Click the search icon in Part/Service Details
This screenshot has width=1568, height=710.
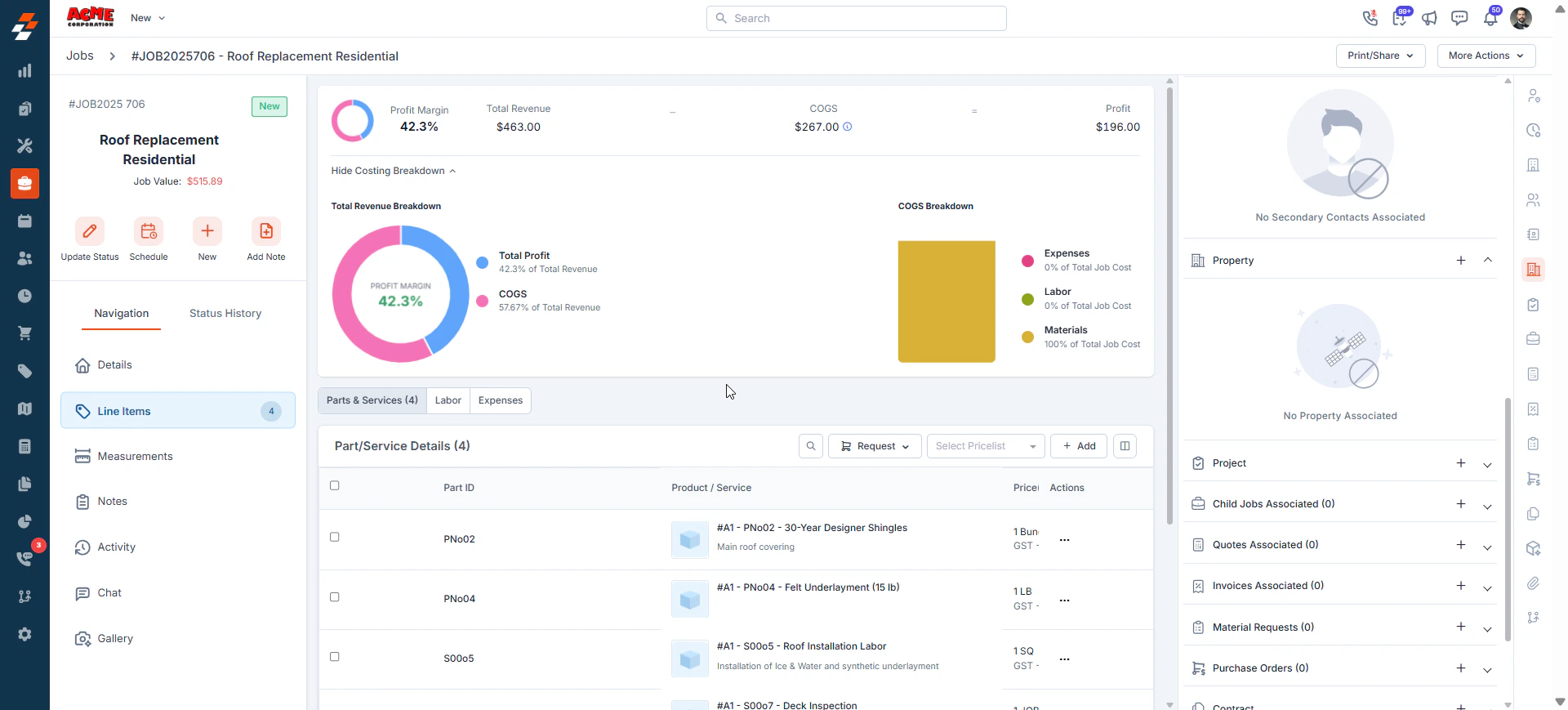coord(811,446)
